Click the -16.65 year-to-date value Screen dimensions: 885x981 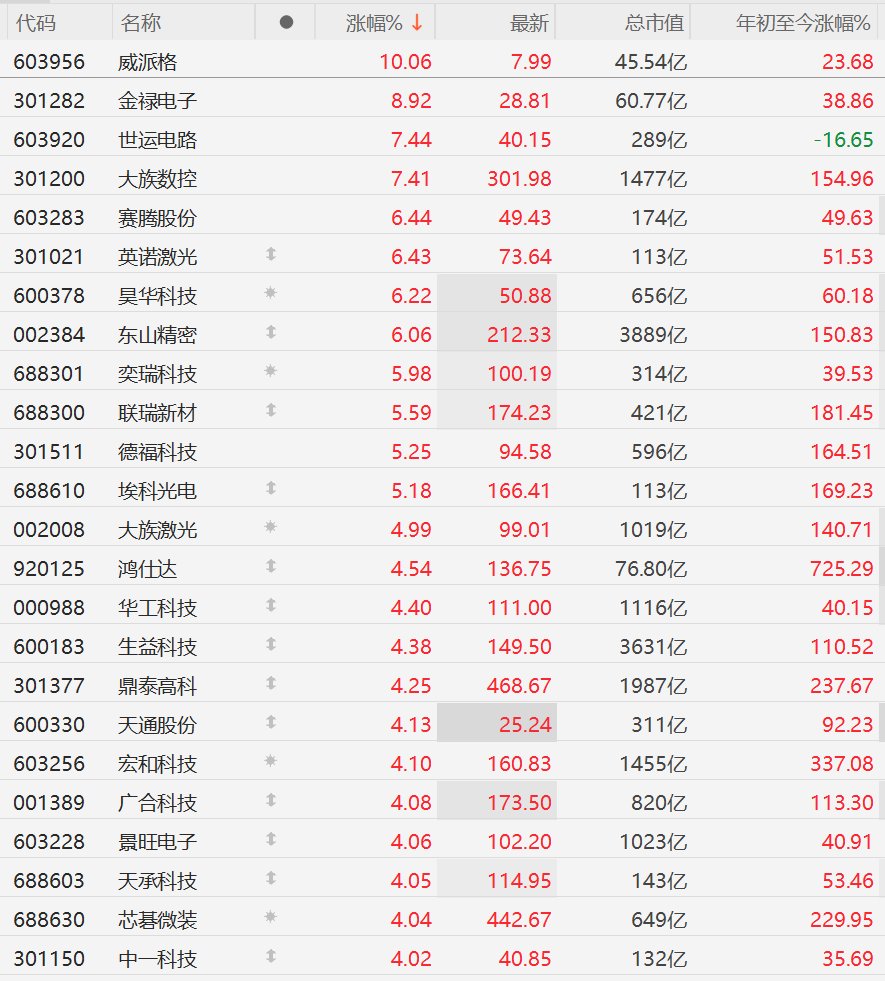(x=843, y=140)
